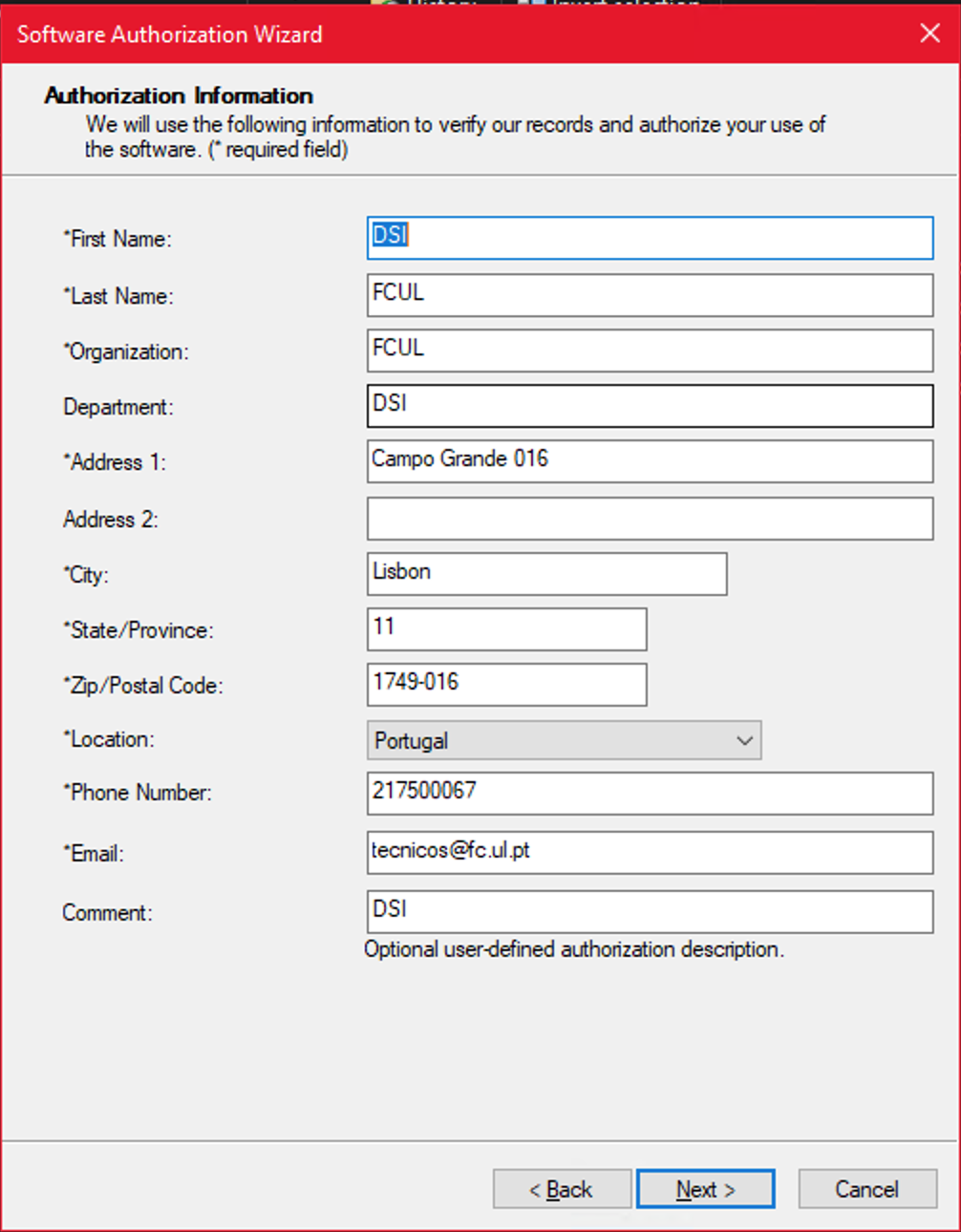Click the Phone Number input field
This screenshot has height=1232, width=961.
pos(650,793)
